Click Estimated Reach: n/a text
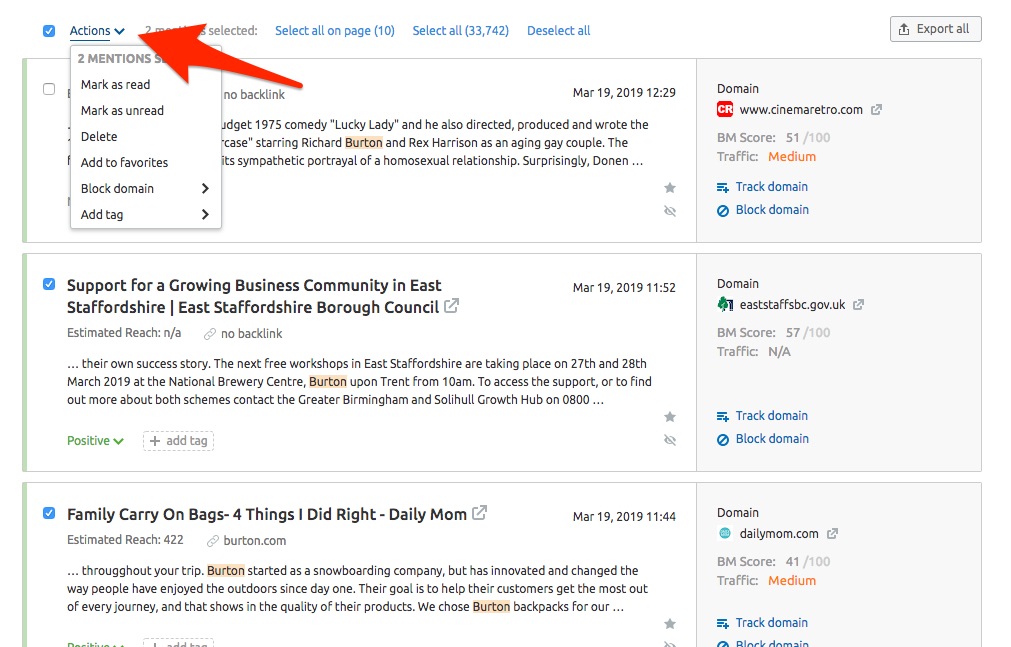Image resolution: width=1011 pixels, height=647 pixels. tap(124, 332)
